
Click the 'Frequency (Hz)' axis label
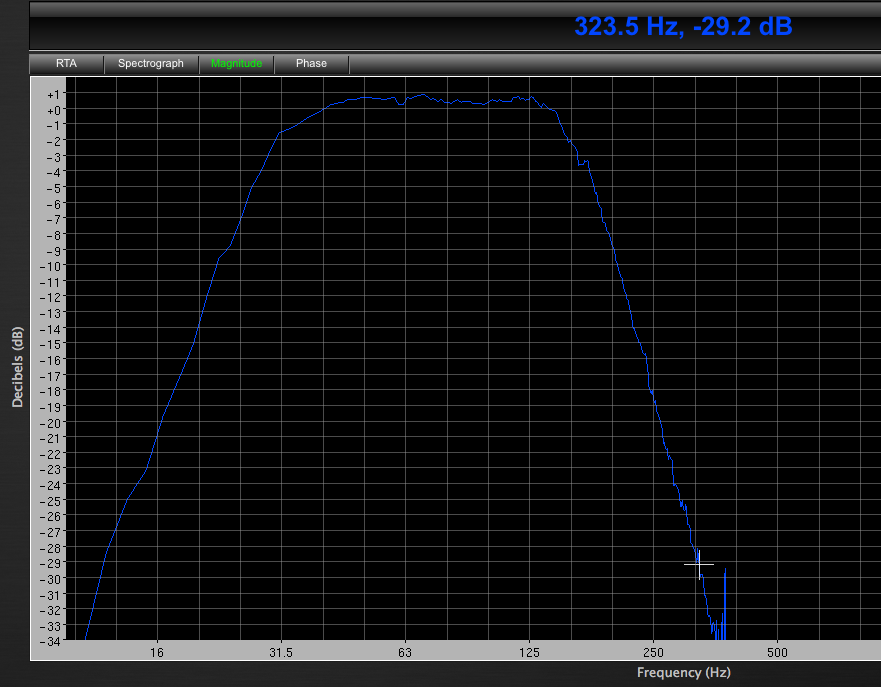point(683,672)
